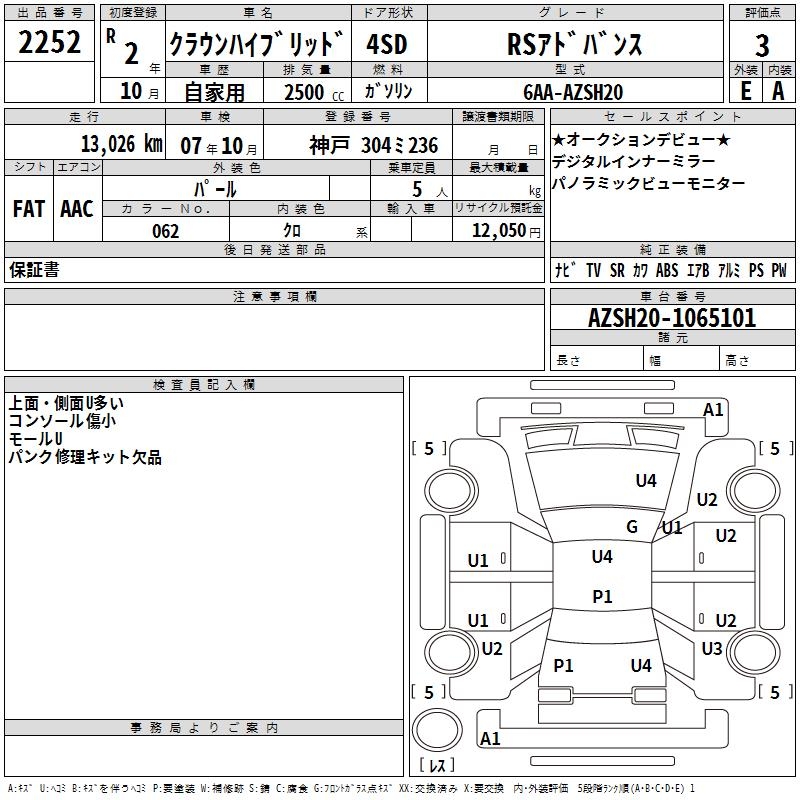Click the U4 mark on the trunk lid
Image resolution: width=800 pixels, height=800 pixels.
pyautogui.click(x=641, y=665)
